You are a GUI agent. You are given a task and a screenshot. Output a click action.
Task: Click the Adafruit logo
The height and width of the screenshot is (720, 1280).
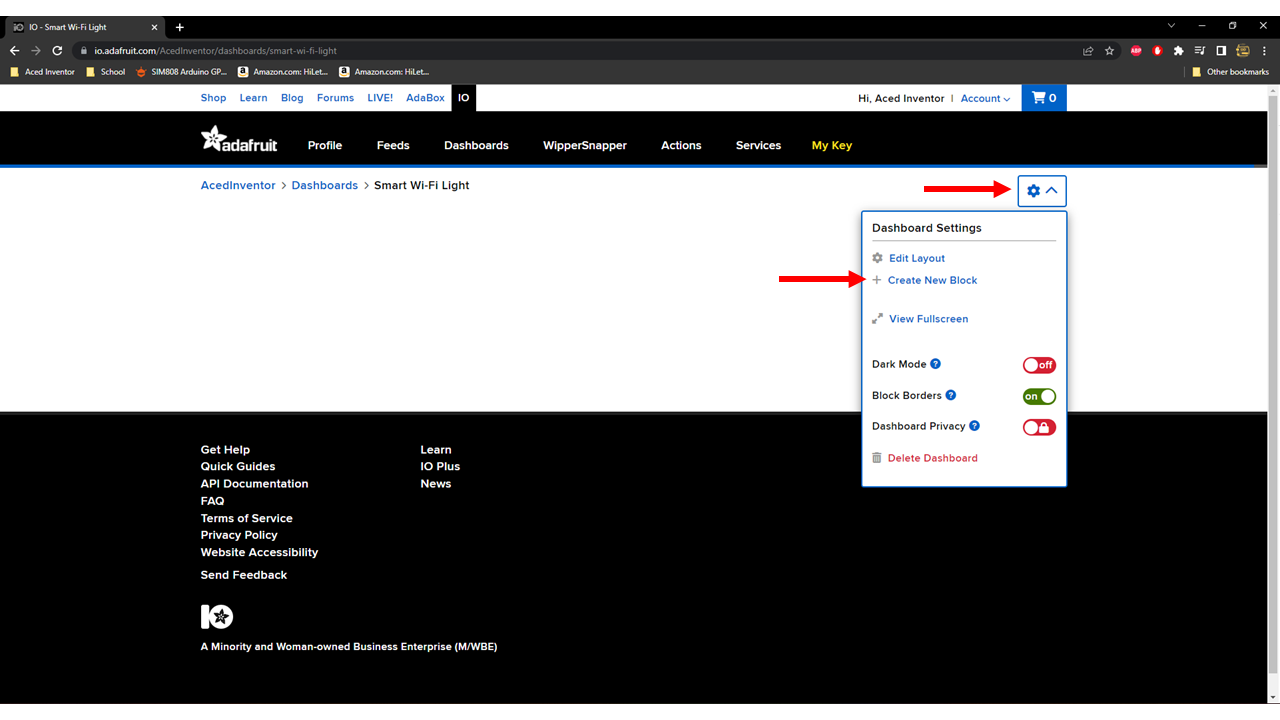[x=239, y=140]
